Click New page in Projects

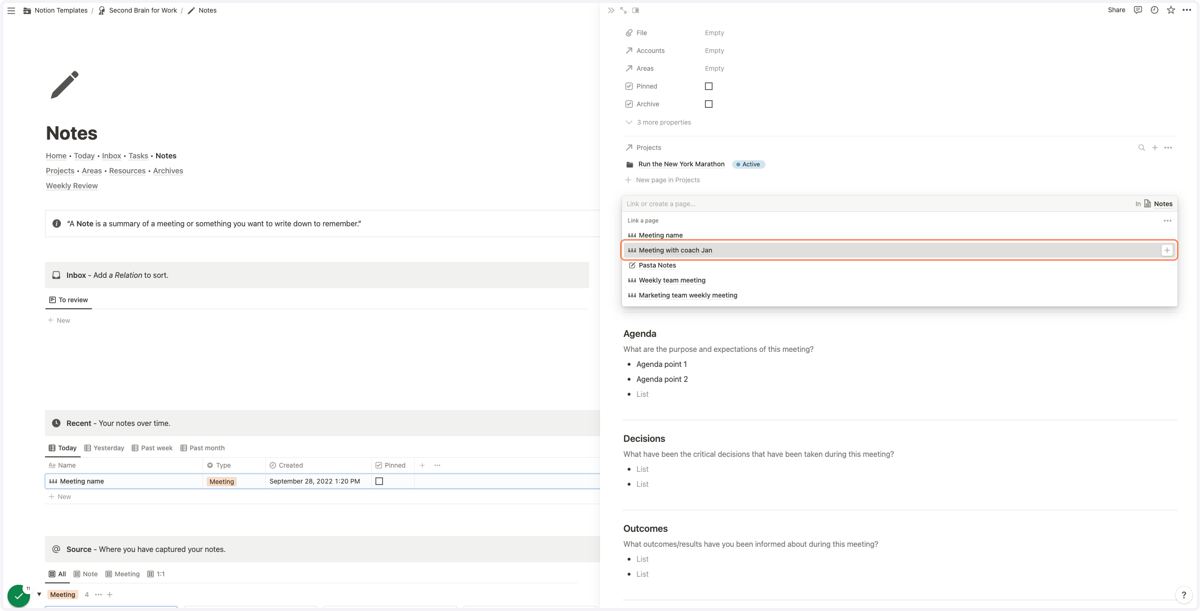(x=662, y=180)
